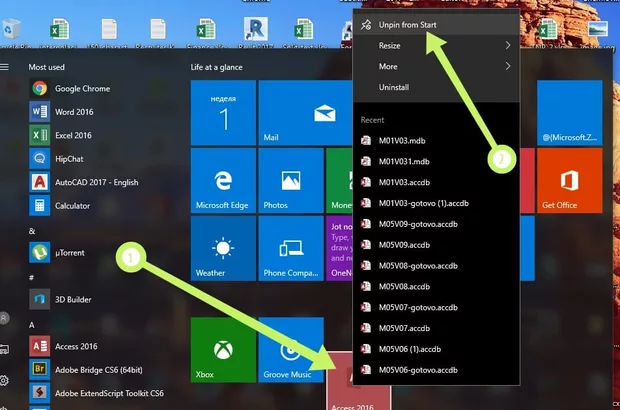Image resolution: width=620 pixels, height=410 pixels.
Task: Open recent file M01V031.mdb
Action: point(436,162)
